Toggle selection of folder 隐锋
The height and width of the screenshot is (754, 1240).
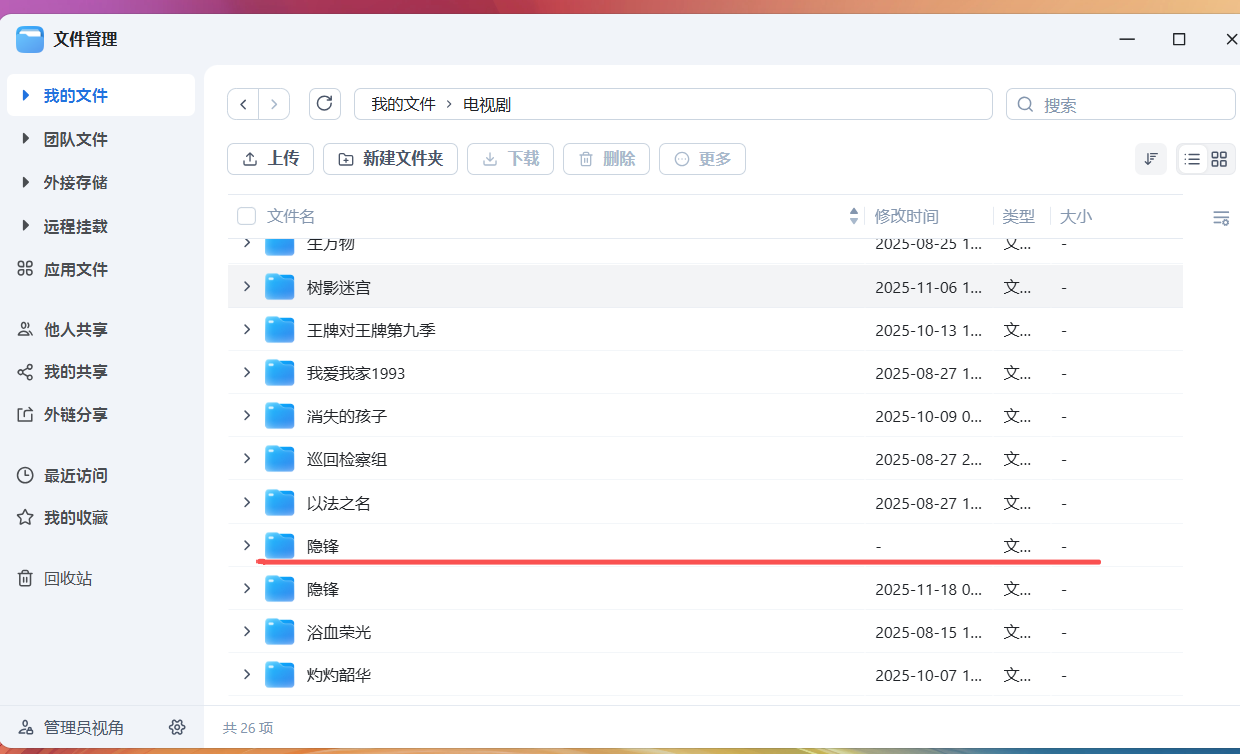280,546
